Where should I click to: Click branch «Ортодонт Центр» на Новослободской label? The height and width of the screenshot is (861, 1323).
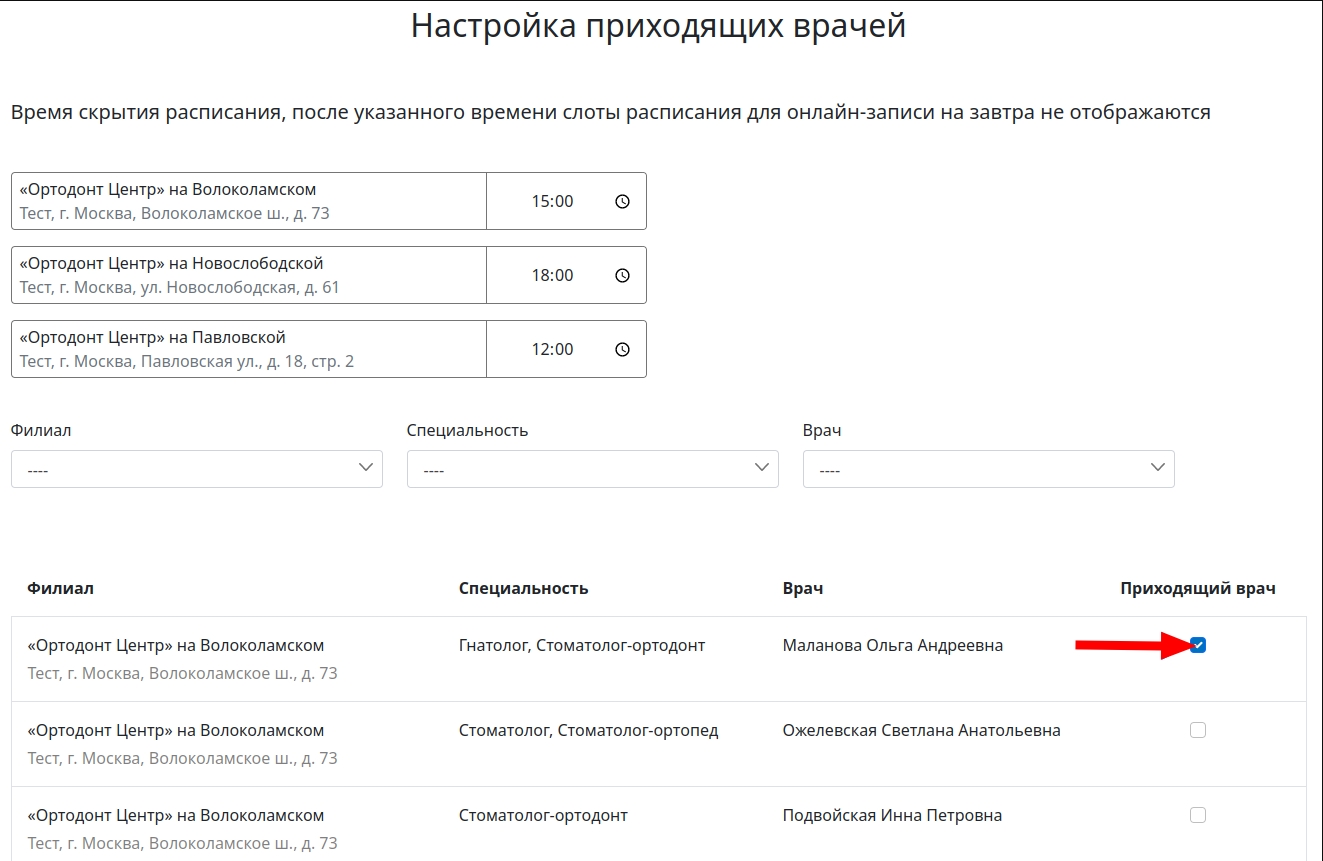coord(171,263)
